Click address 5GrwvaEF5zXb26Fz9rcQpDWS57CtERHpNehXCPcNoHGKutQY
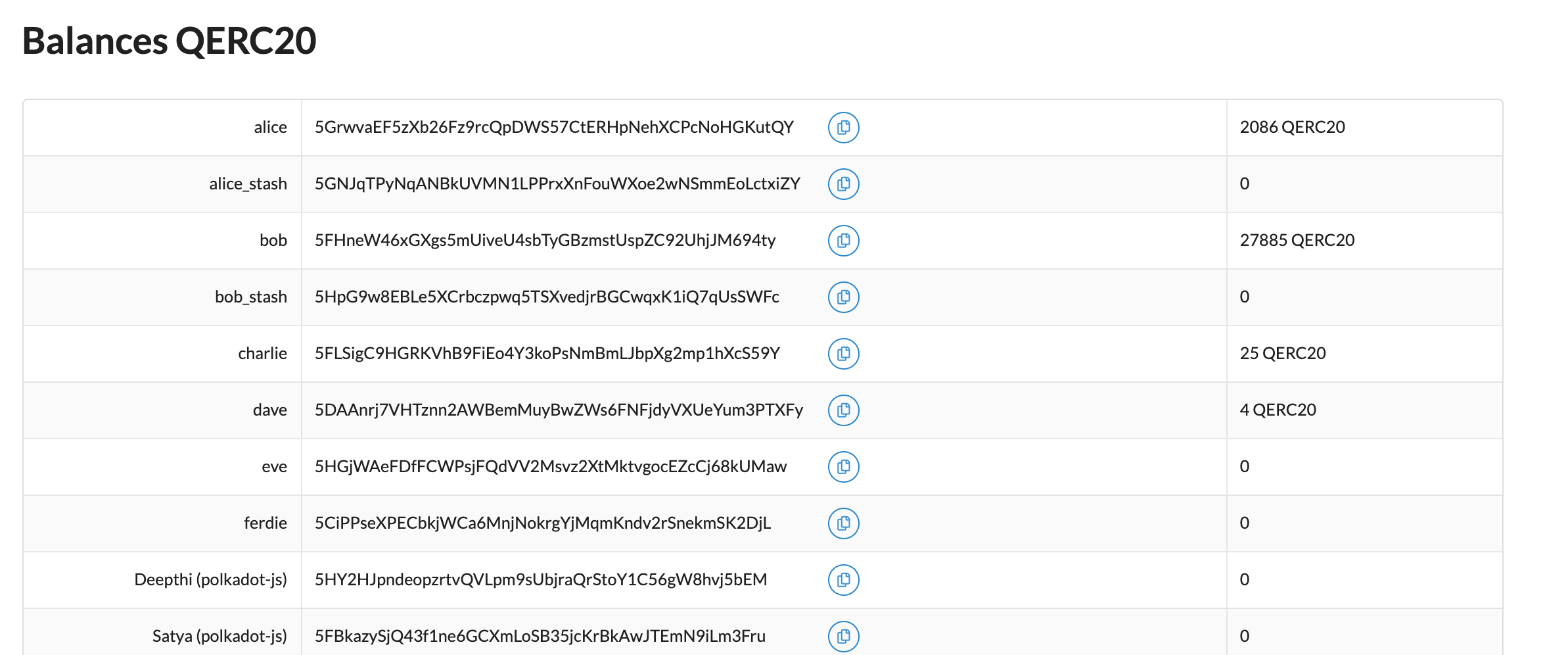Image resolution: width=1568 pixels, height=655 pixels. coord(554,127)
